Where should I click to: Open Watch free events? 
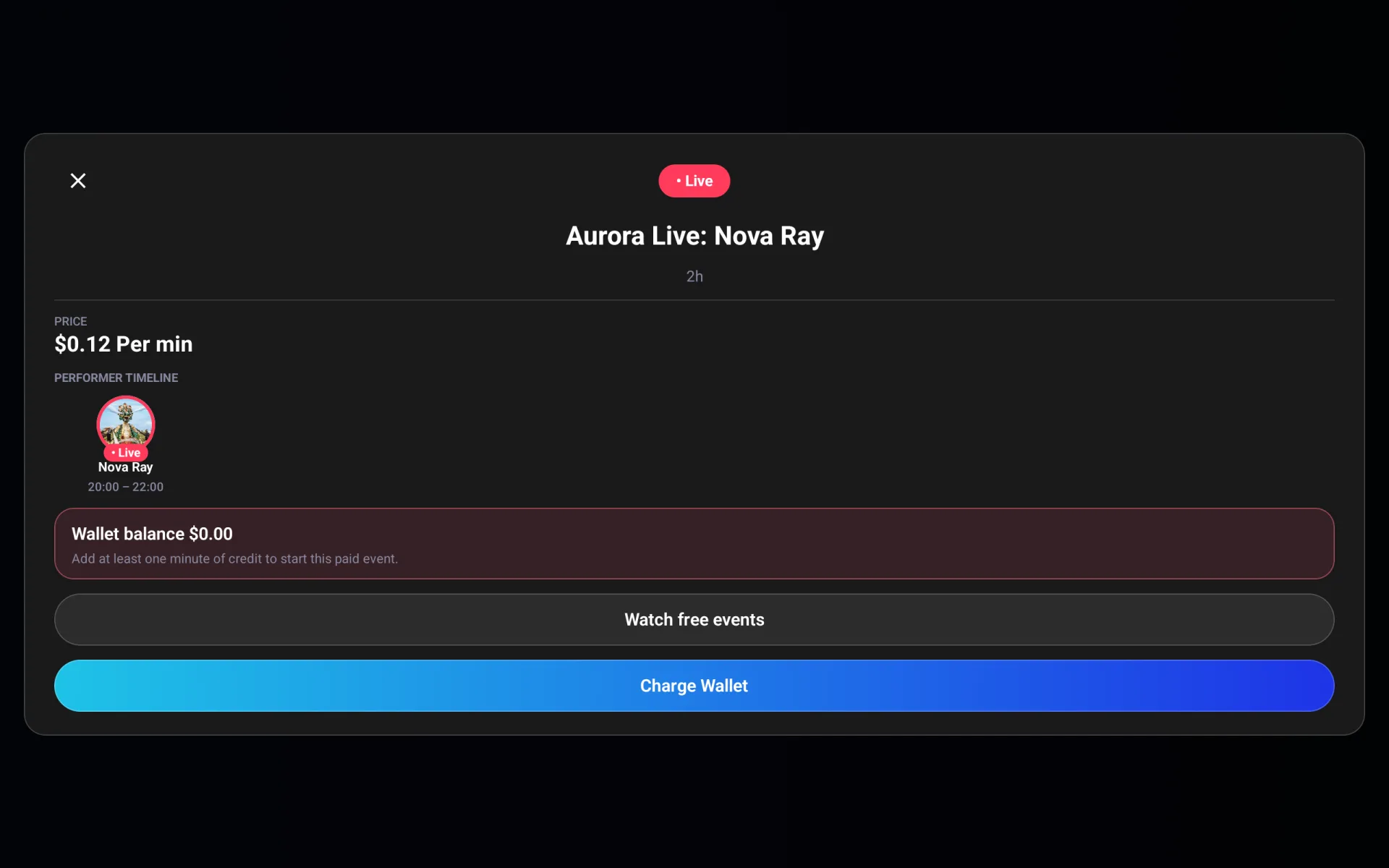(694, 620)
